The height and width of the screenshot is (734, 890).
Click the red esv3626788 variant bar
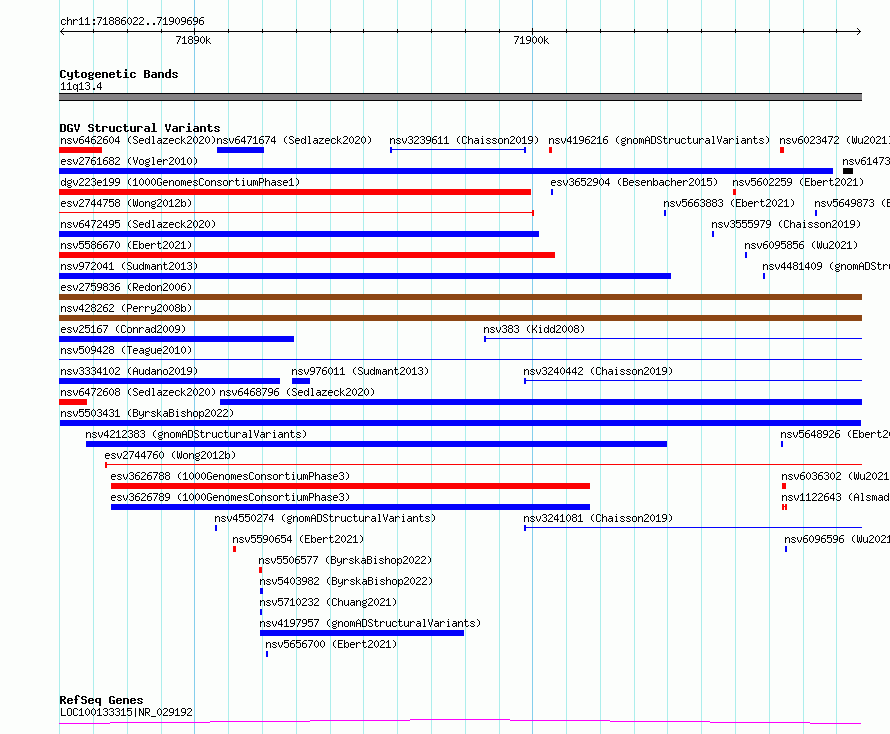click(x=350, y=486)
